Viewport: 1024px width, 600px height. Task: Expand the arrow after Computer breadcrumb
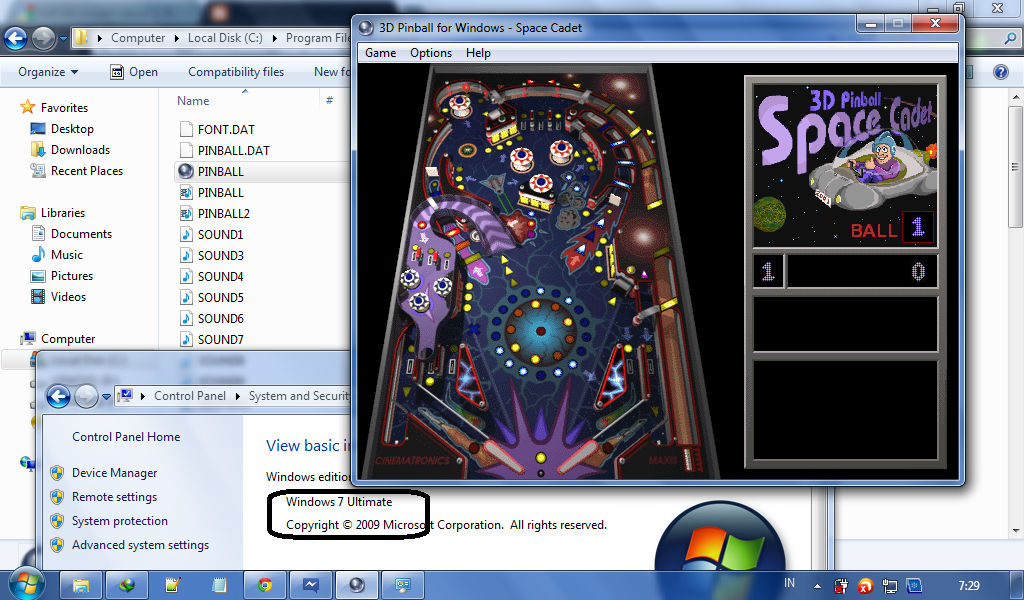(176, 38)
